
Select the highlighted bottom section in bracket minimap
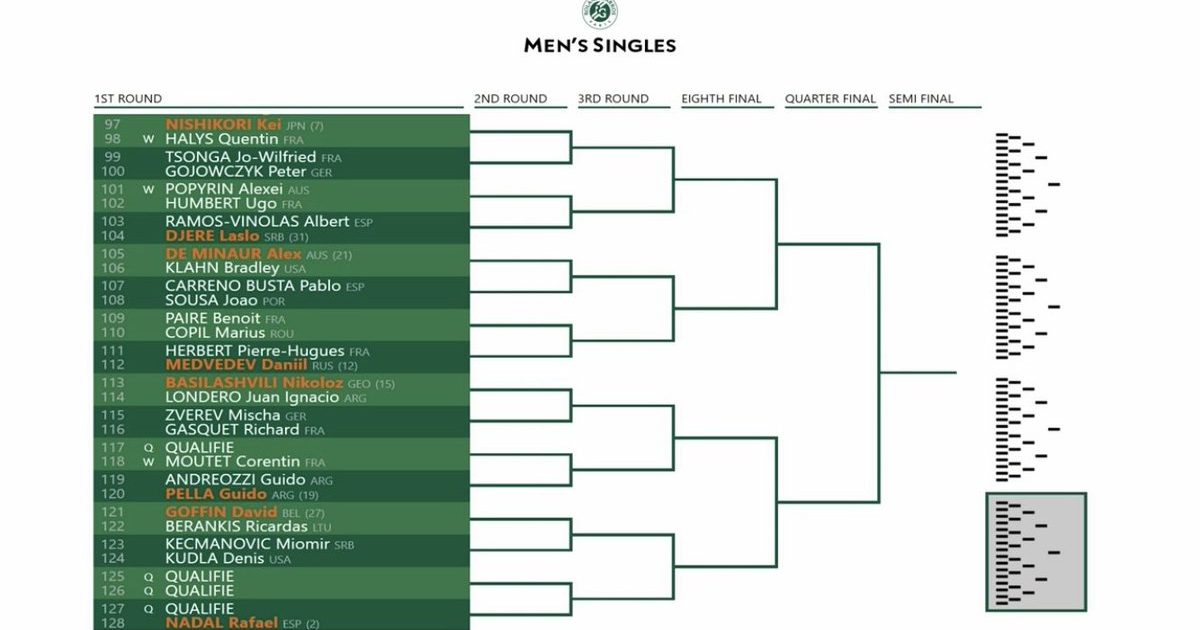(1036, 551)
